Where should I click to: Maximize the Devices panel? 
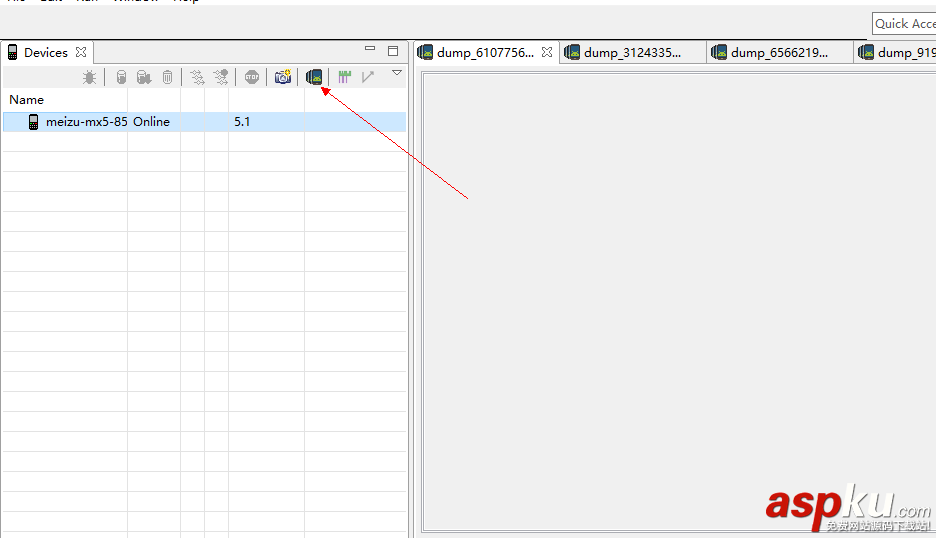click(393, 51)
